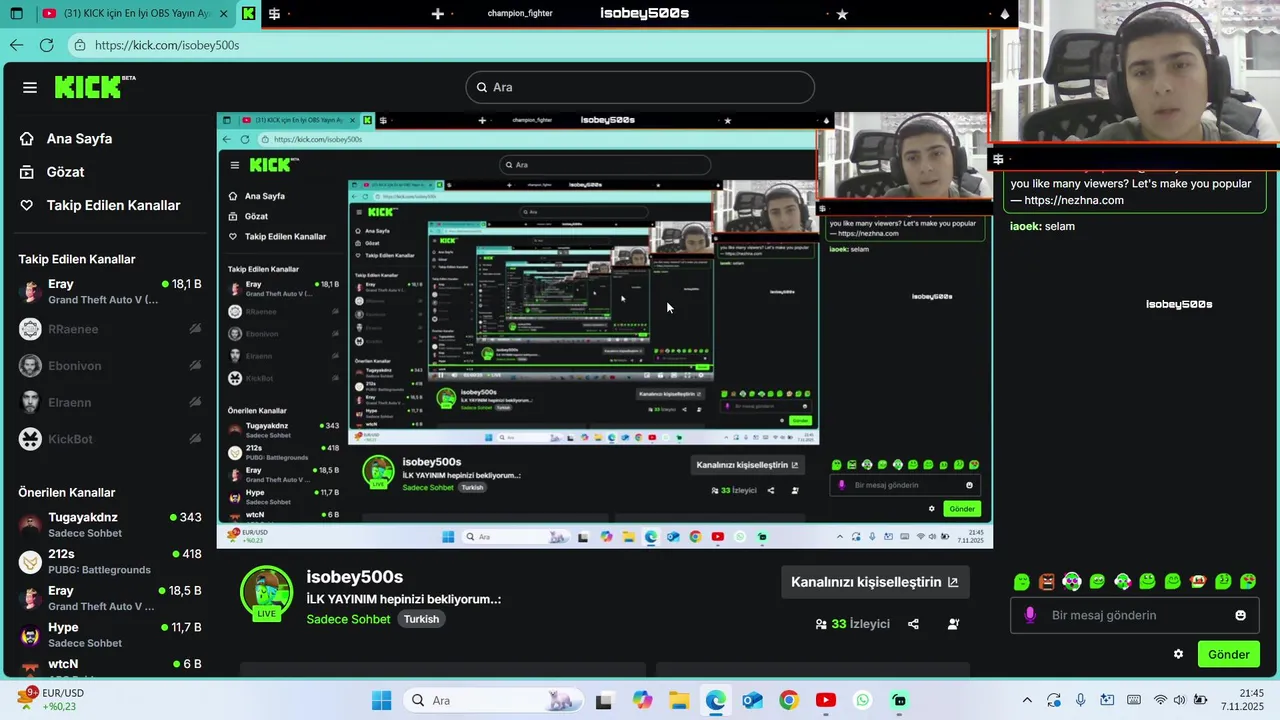Click the last emote with heart eyes
This screenshot has width=1280, height=720.
point(1248,582)
